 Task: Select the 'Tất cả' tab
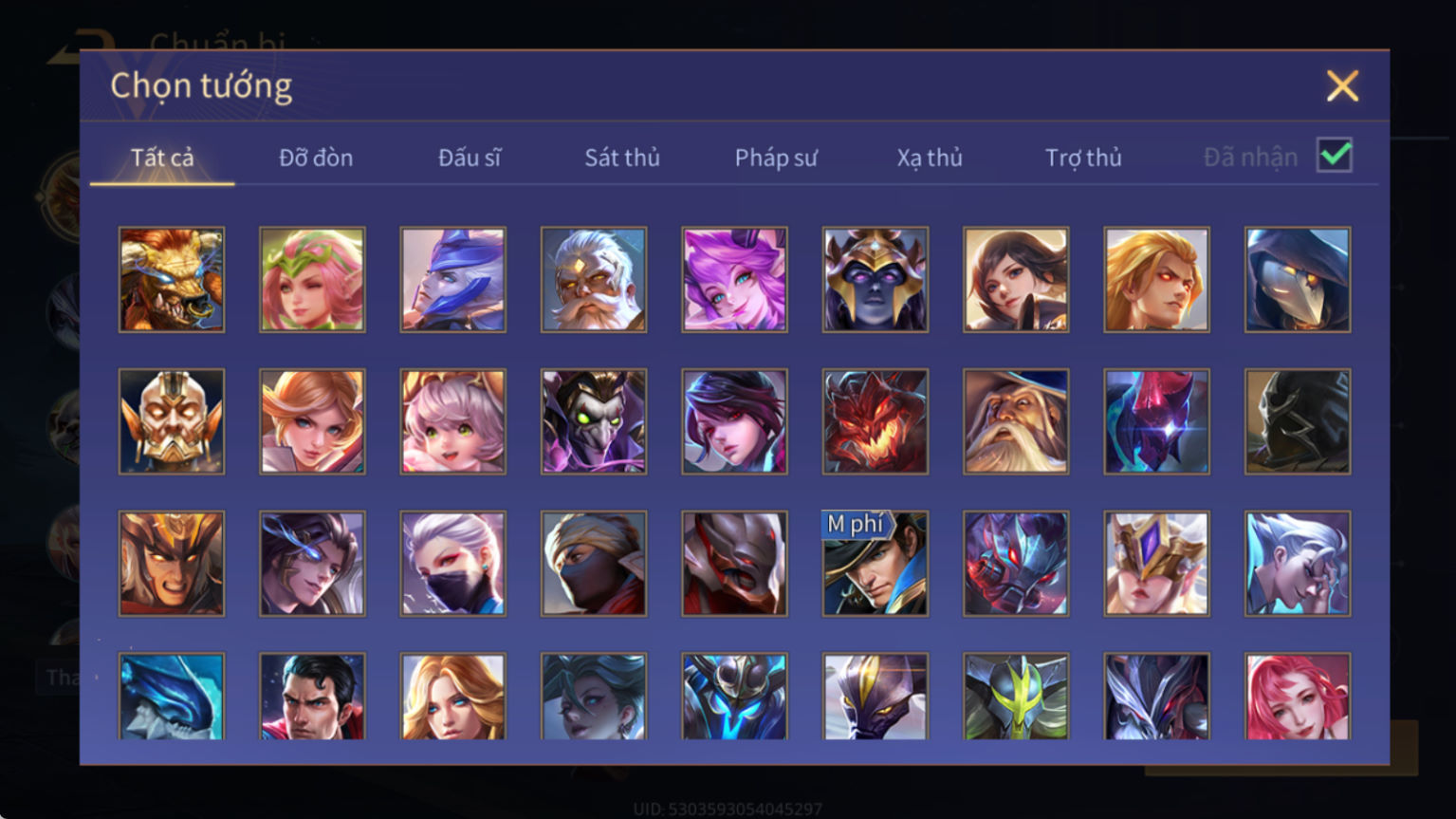click(x=162, y=158)
